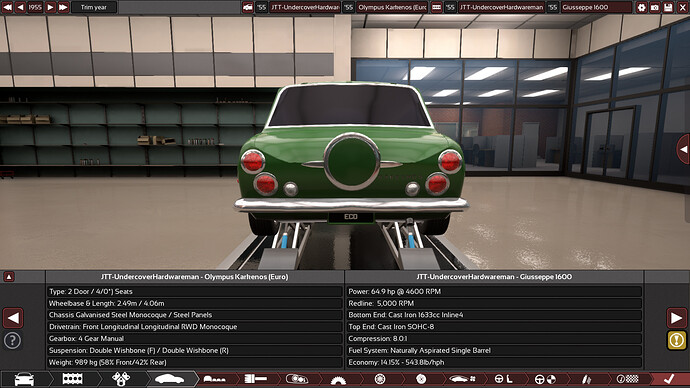Click the Suspension: Double Wishbone row
This screenshot has width=690, height=388.
(x=195, y=351)
